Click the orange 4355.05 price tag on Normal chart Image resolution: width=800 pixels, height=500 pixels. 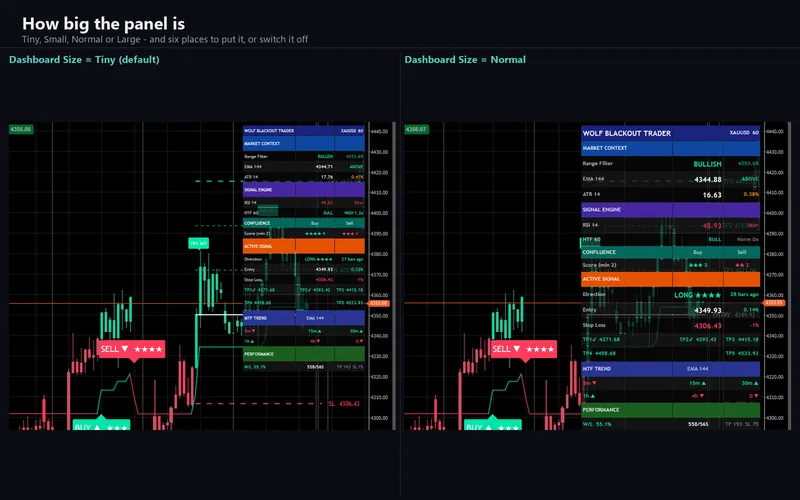[774, 303]
